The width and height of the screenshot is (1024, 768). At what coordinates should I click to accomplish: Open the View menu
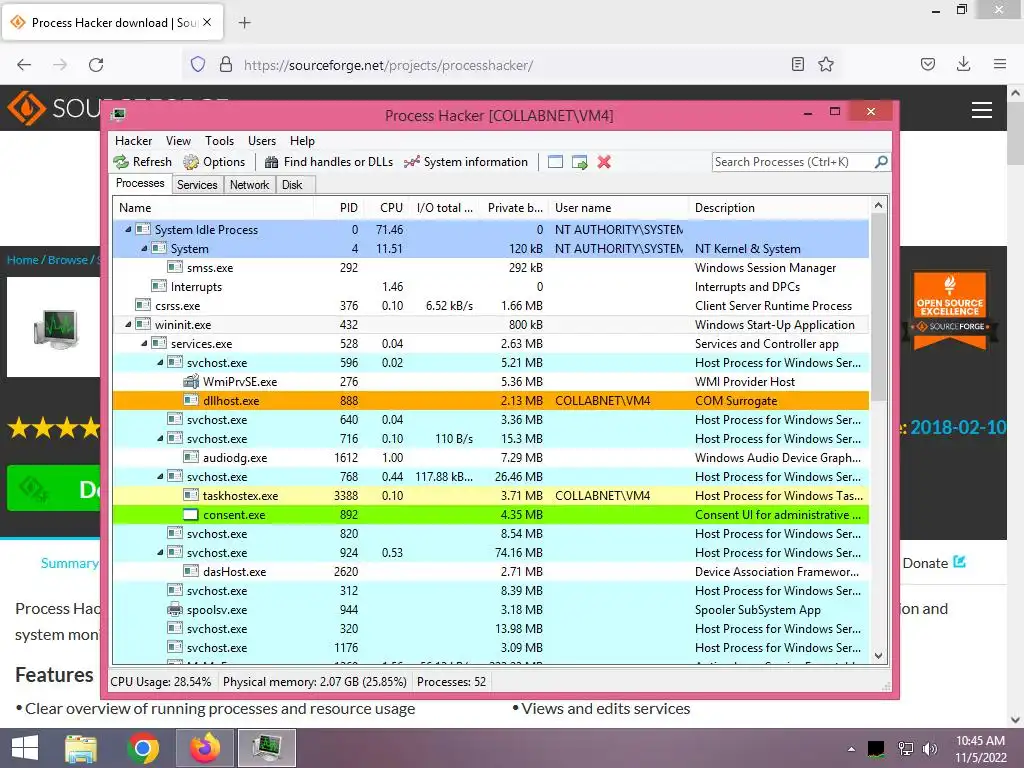(x=178, y=141)
